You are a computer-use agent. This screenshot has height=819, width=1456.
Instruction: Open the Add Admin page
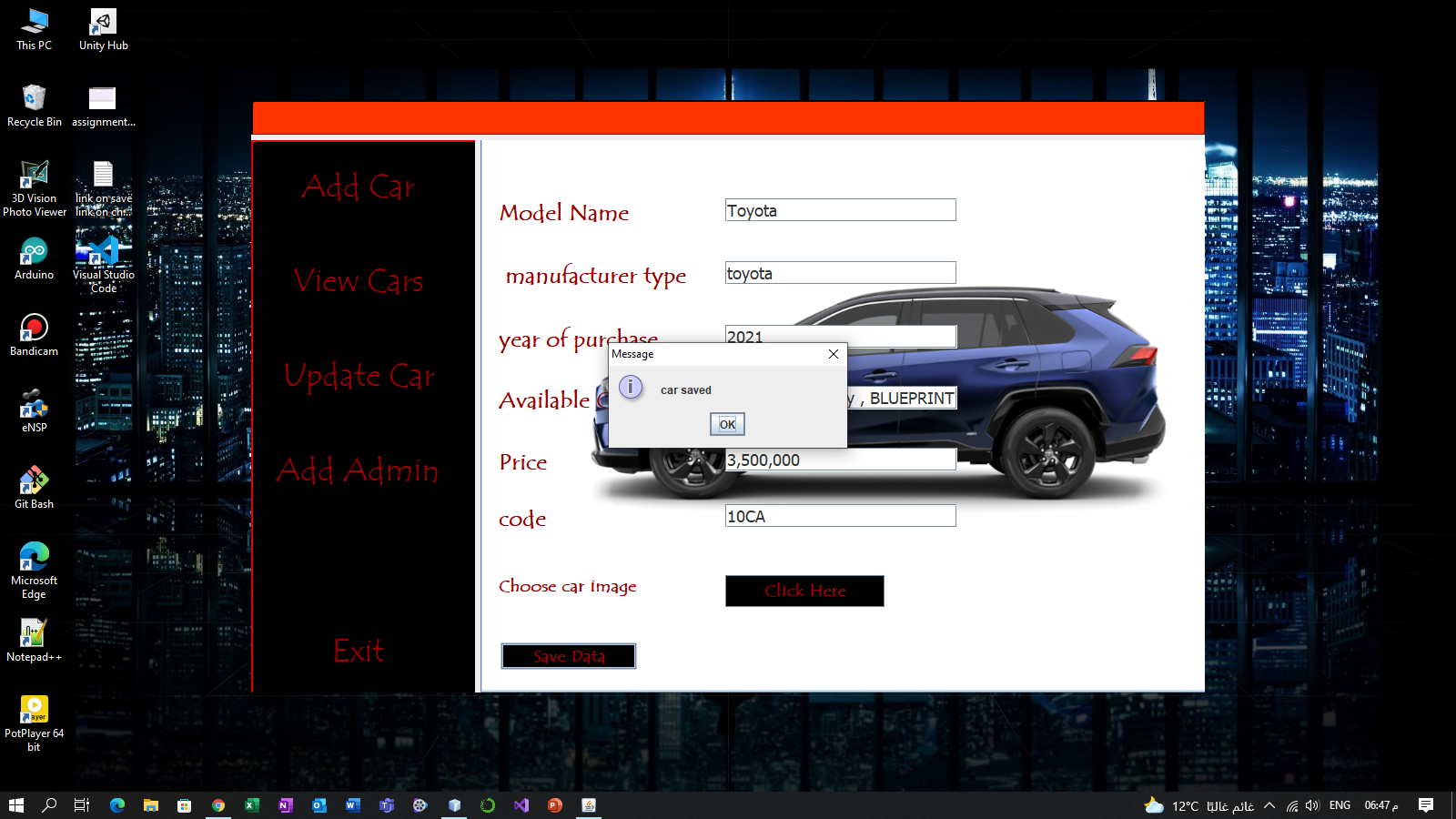[359, 470]
